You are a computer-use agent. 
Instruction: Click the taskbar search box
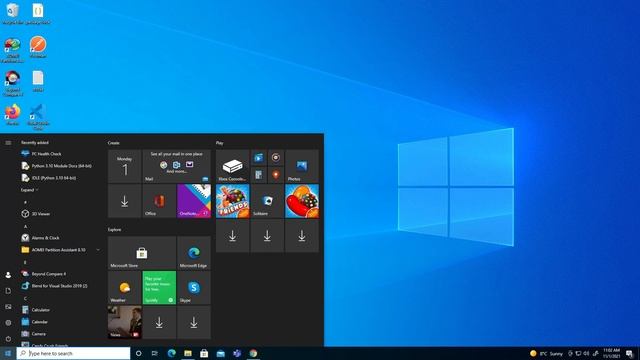click(73, 353)
